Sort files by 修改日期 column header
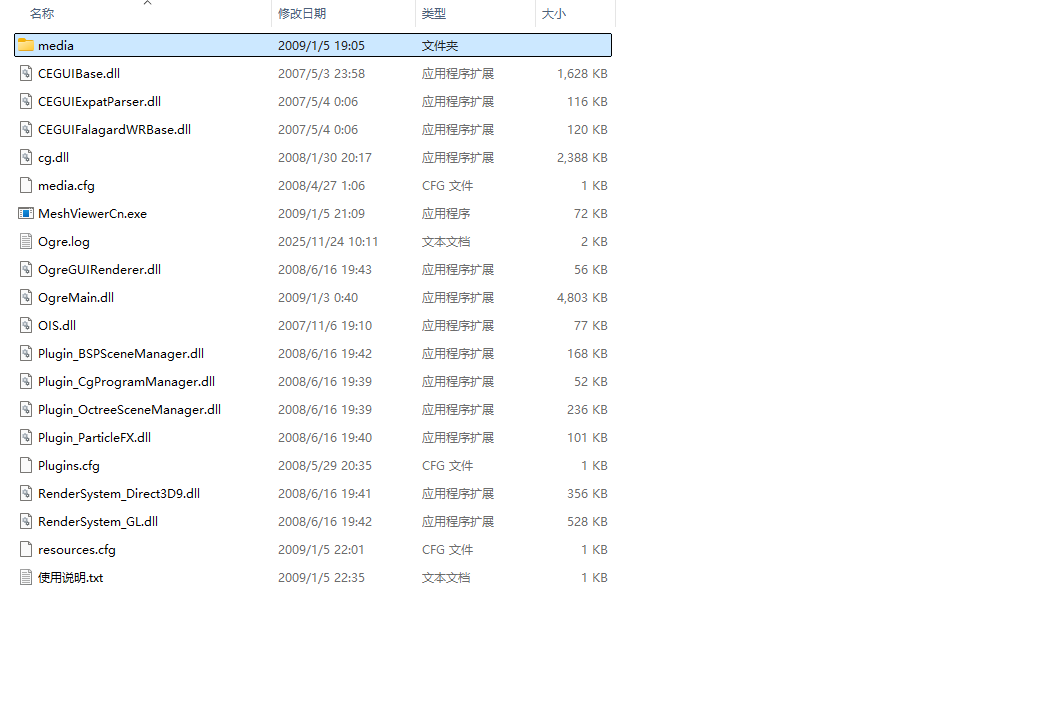Image resolution: width=1053 pixels, height=719 pixels. pyautogui.click(x=302, y=14)
